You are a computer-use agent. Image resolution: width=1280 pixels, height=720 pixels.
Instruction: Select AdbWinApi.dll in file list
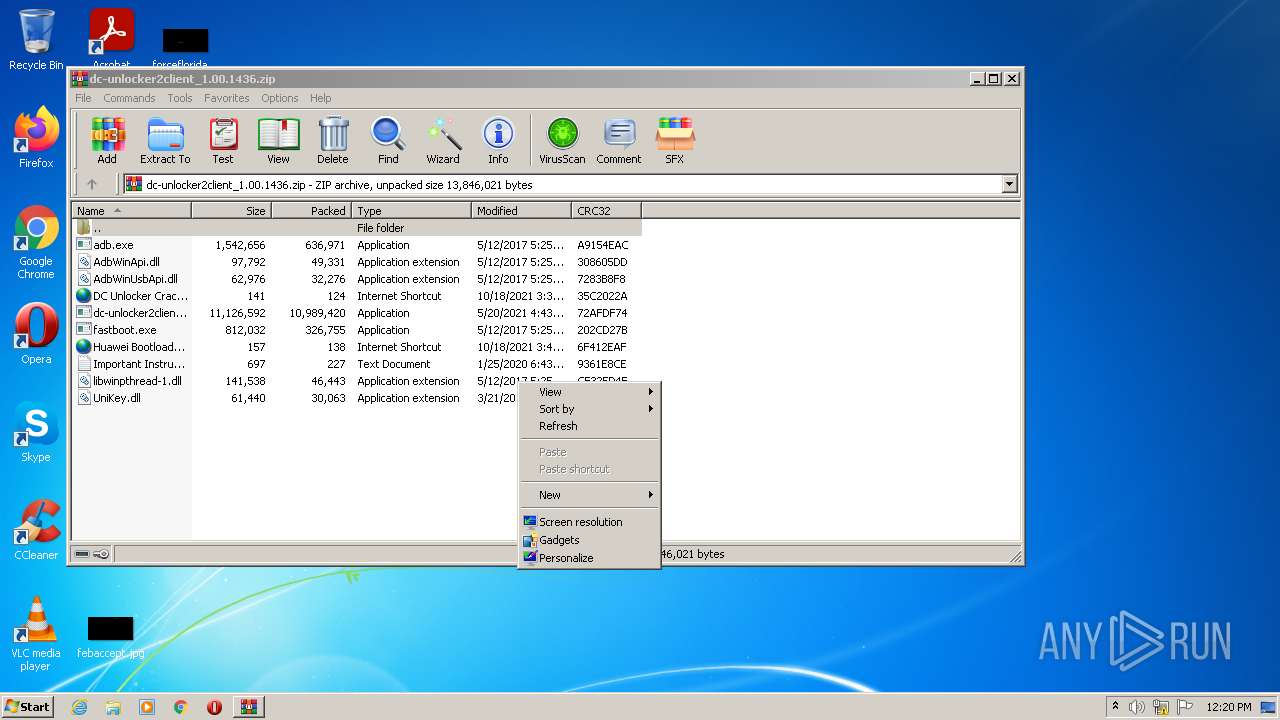click(x=357, y=262)
